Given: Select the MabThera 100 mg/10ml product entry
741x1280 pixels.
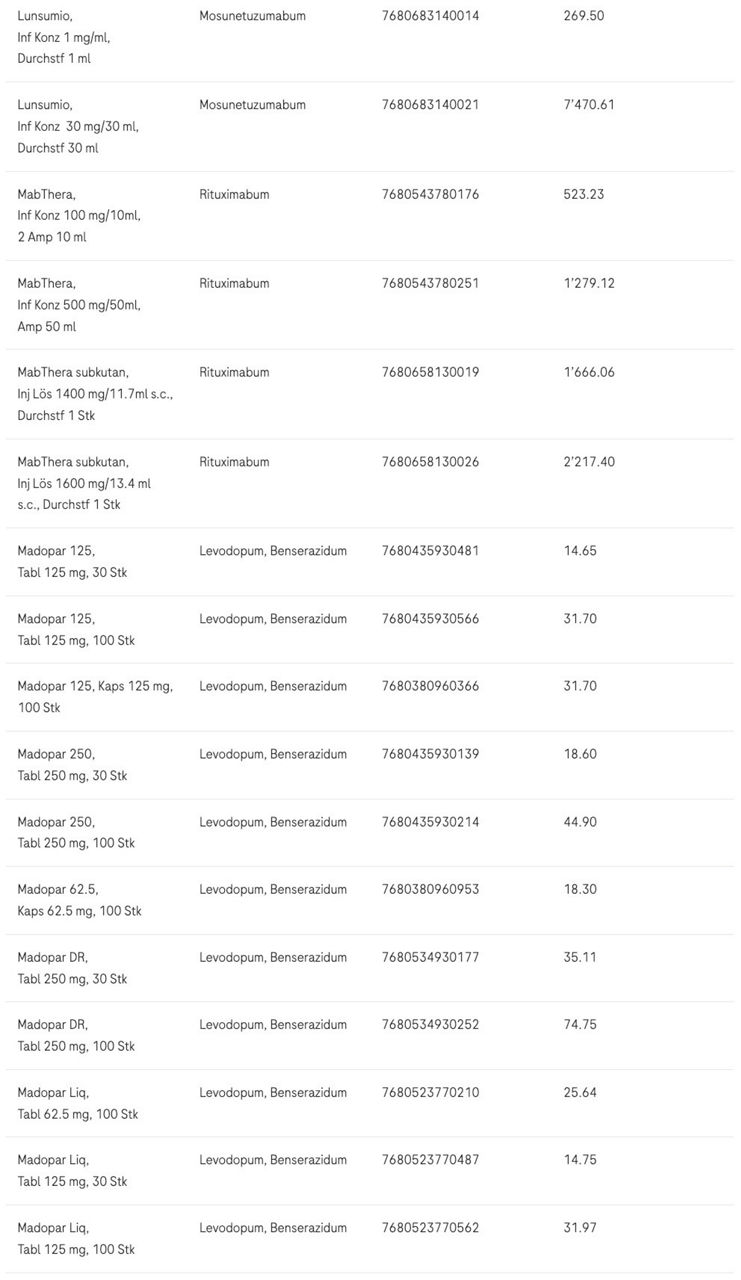Looking at the screenshot, I should coord(78,215).
